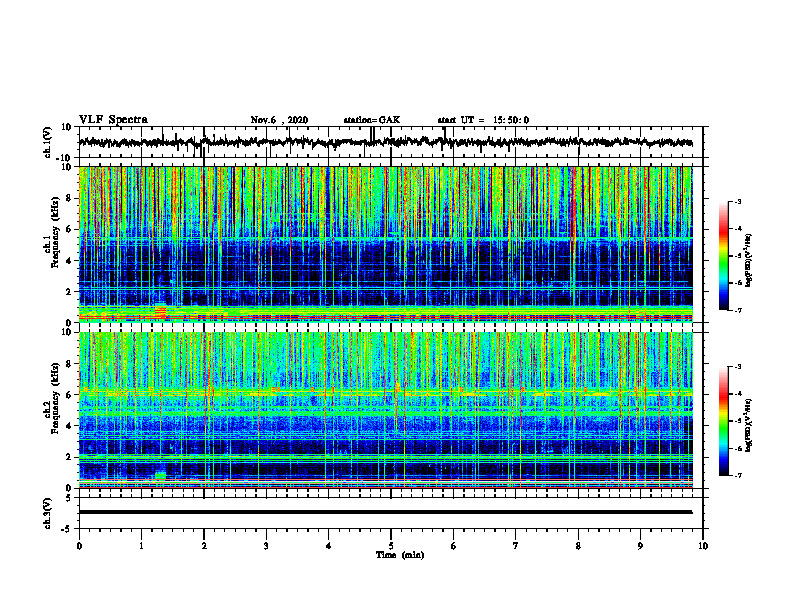
Task: Click the time axis tick label '9'
Action: (640, 546)
